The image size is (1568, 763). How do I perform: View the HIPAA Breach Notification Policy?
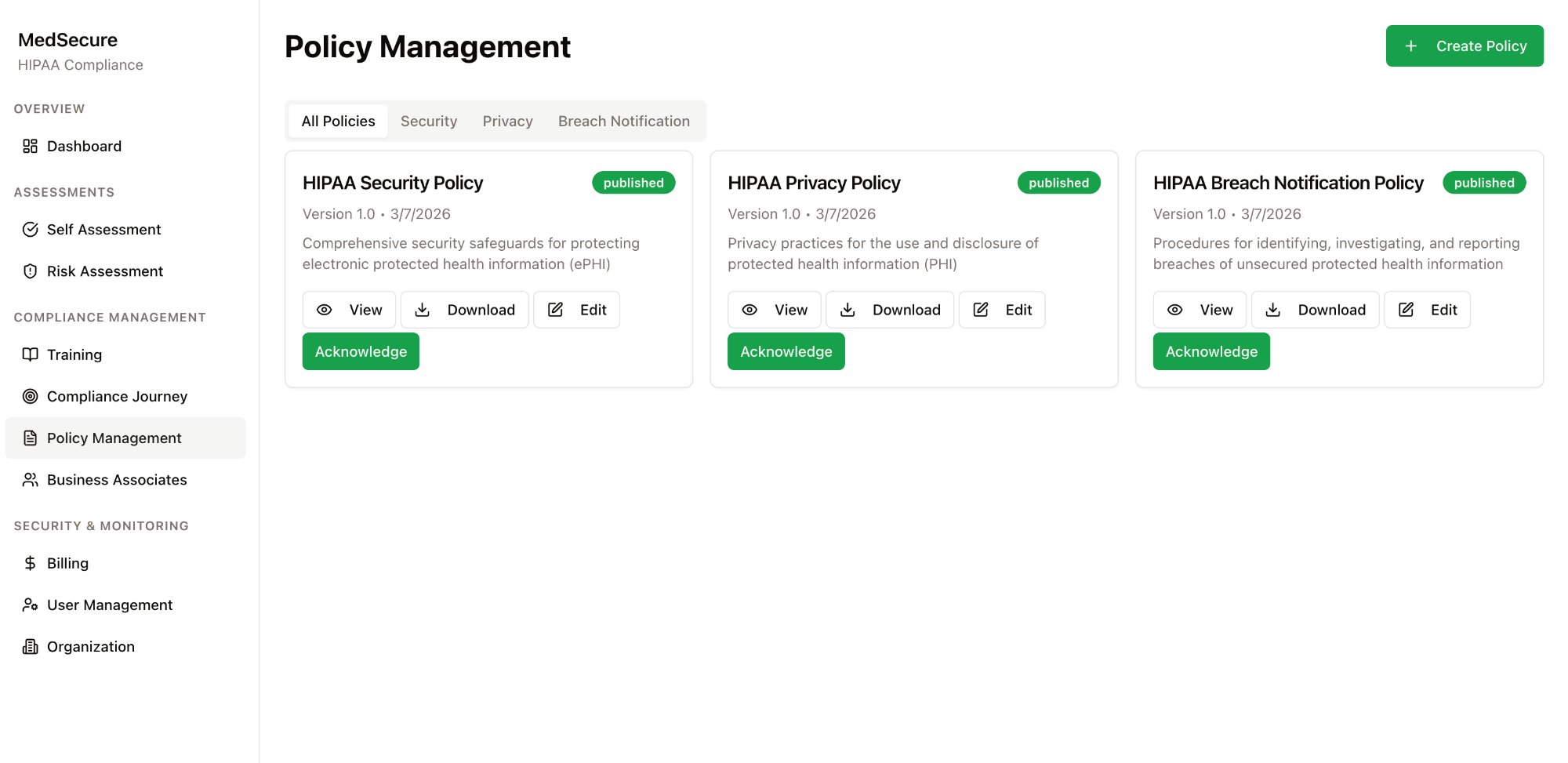1200,309
